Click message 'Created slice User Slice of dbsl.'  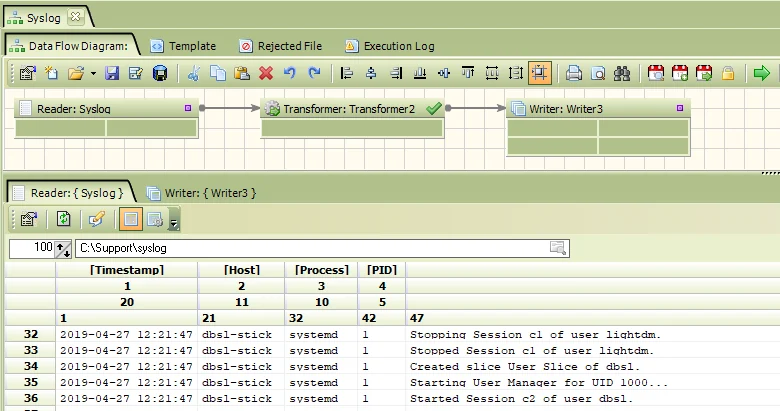(x=524, y=367)
